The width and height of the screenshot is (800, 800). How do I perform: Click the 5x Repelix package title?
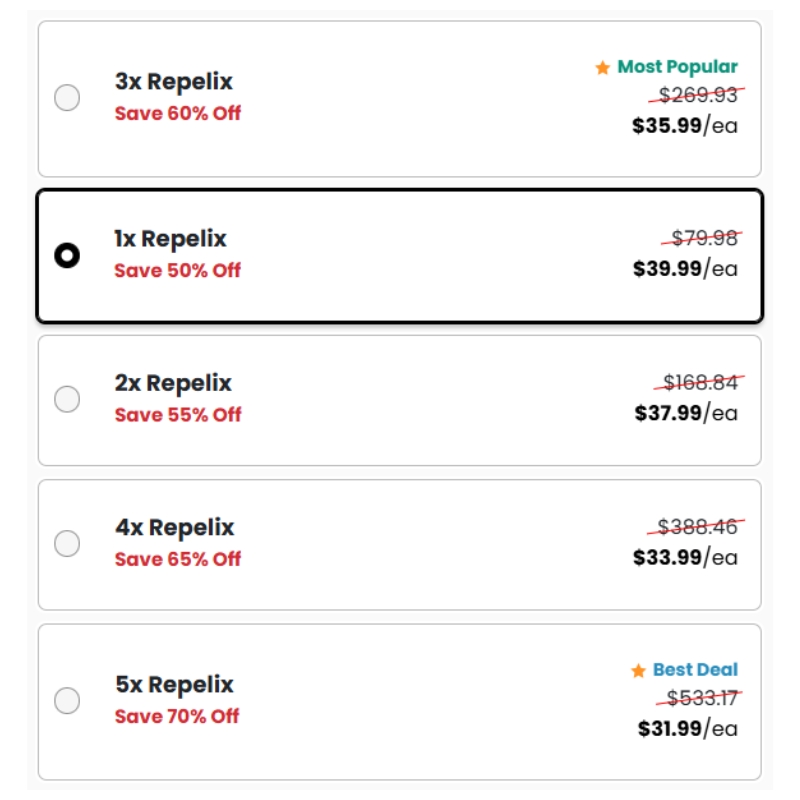coord(174,685)
